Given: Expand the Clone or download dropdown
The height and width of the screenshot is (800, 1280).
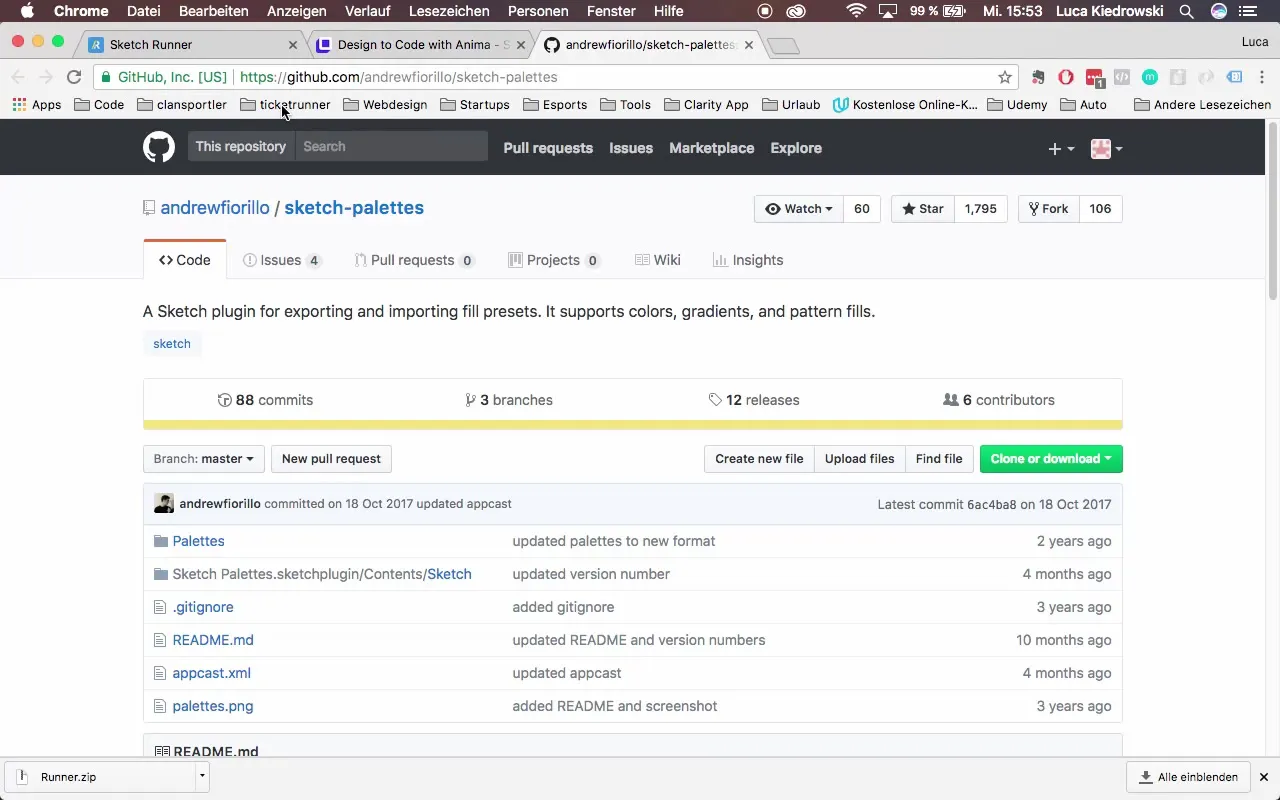Looking at the screenshot, I should [1051, 459].
